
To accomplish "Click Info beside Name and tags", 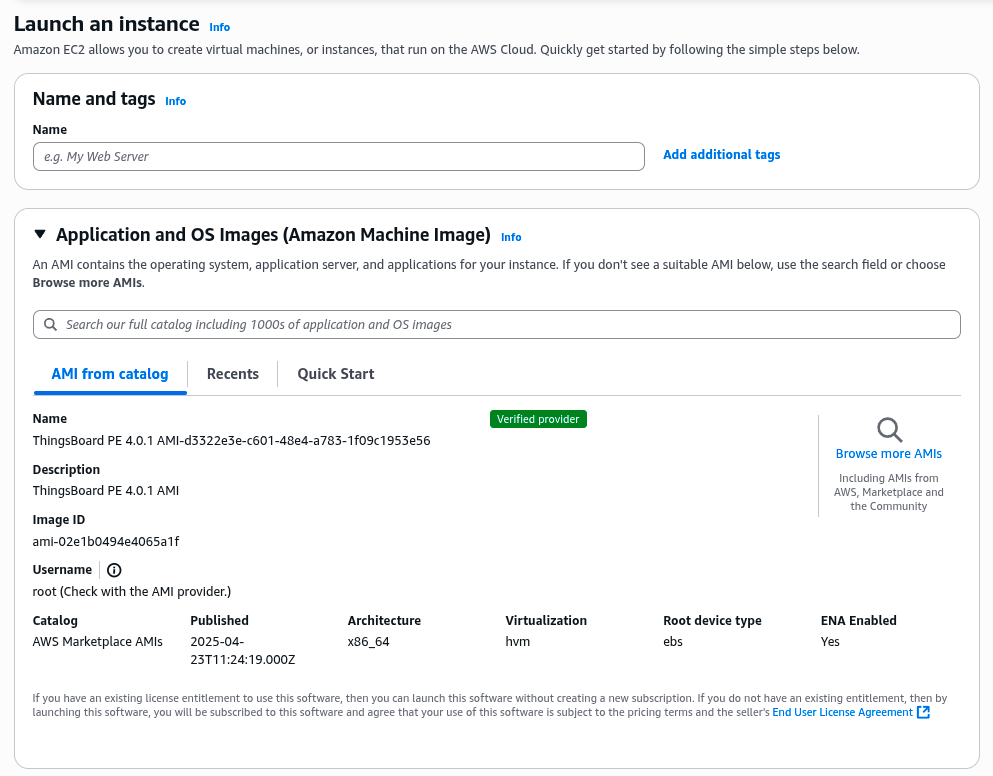I will coord(175,101).
